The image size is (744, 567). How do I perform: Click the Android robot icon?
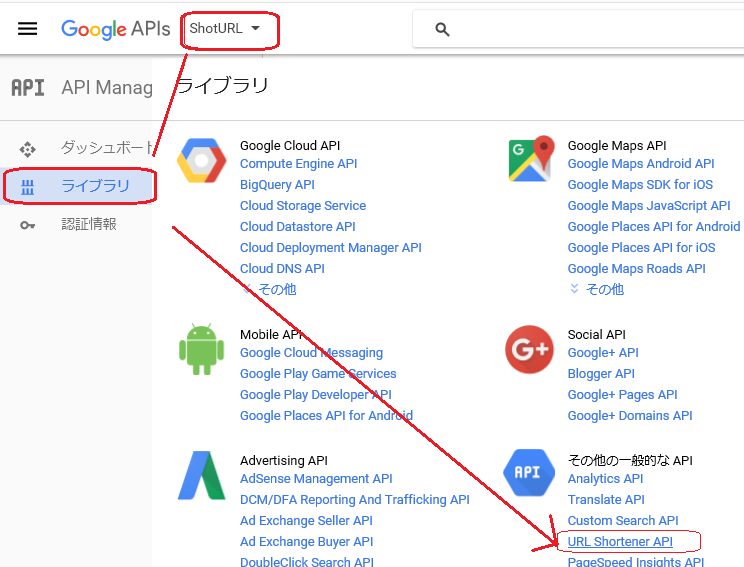click(x=202, y=349)
